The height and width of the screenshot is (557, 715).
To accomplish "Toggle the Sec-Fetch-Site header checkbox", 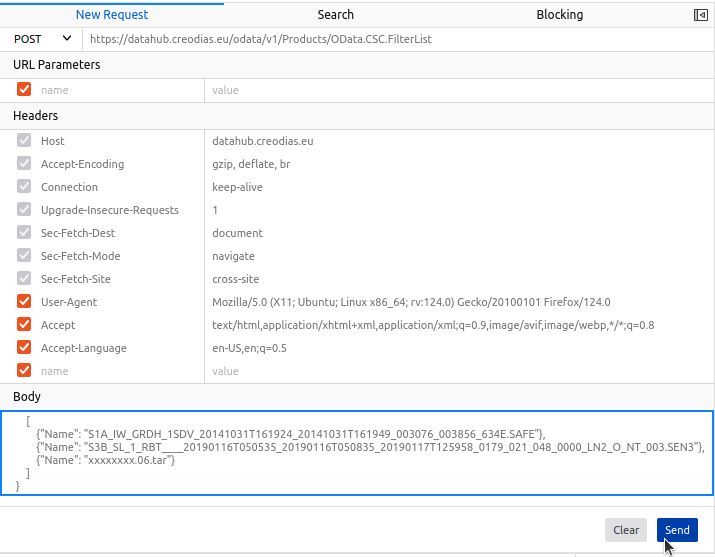I will pos(24,278).
